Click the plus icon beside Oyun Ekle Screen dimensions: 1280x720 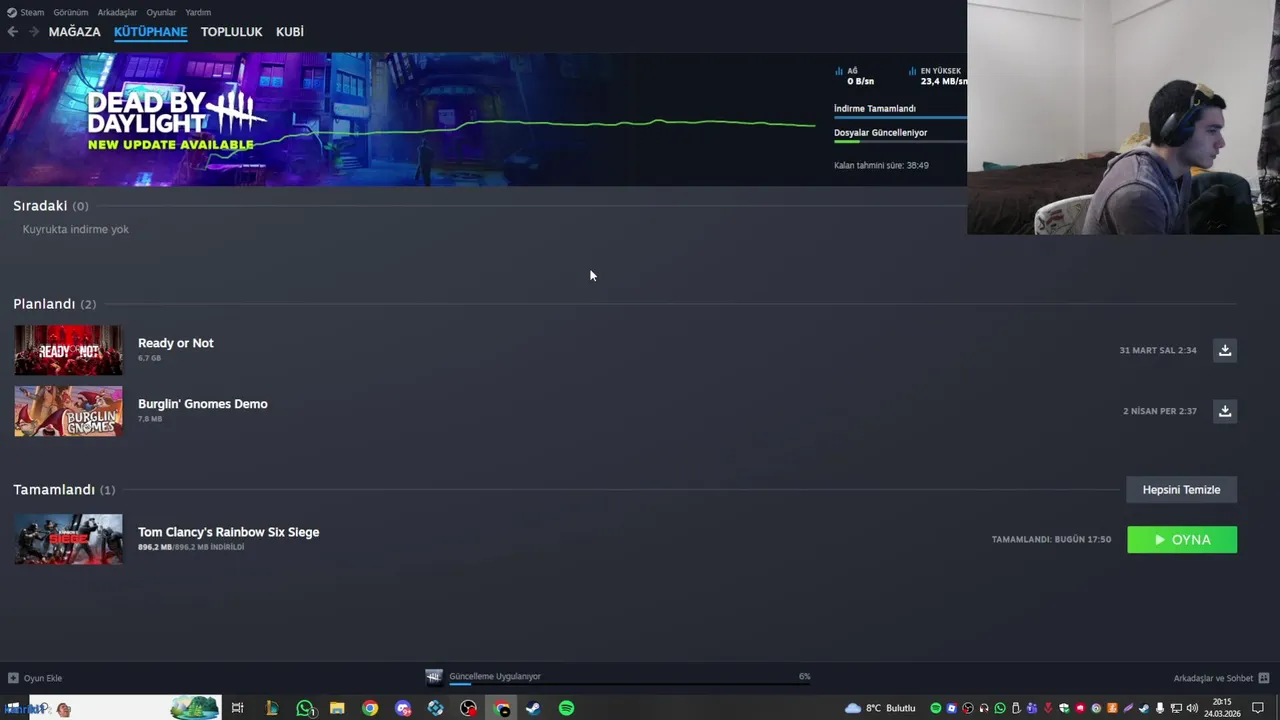point(13,678)
